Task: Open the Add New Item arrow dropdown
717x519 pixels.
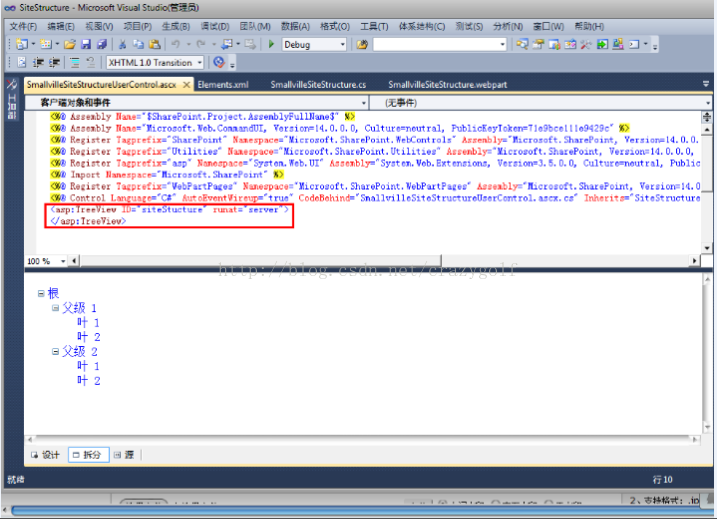Action: pos(57,44)
